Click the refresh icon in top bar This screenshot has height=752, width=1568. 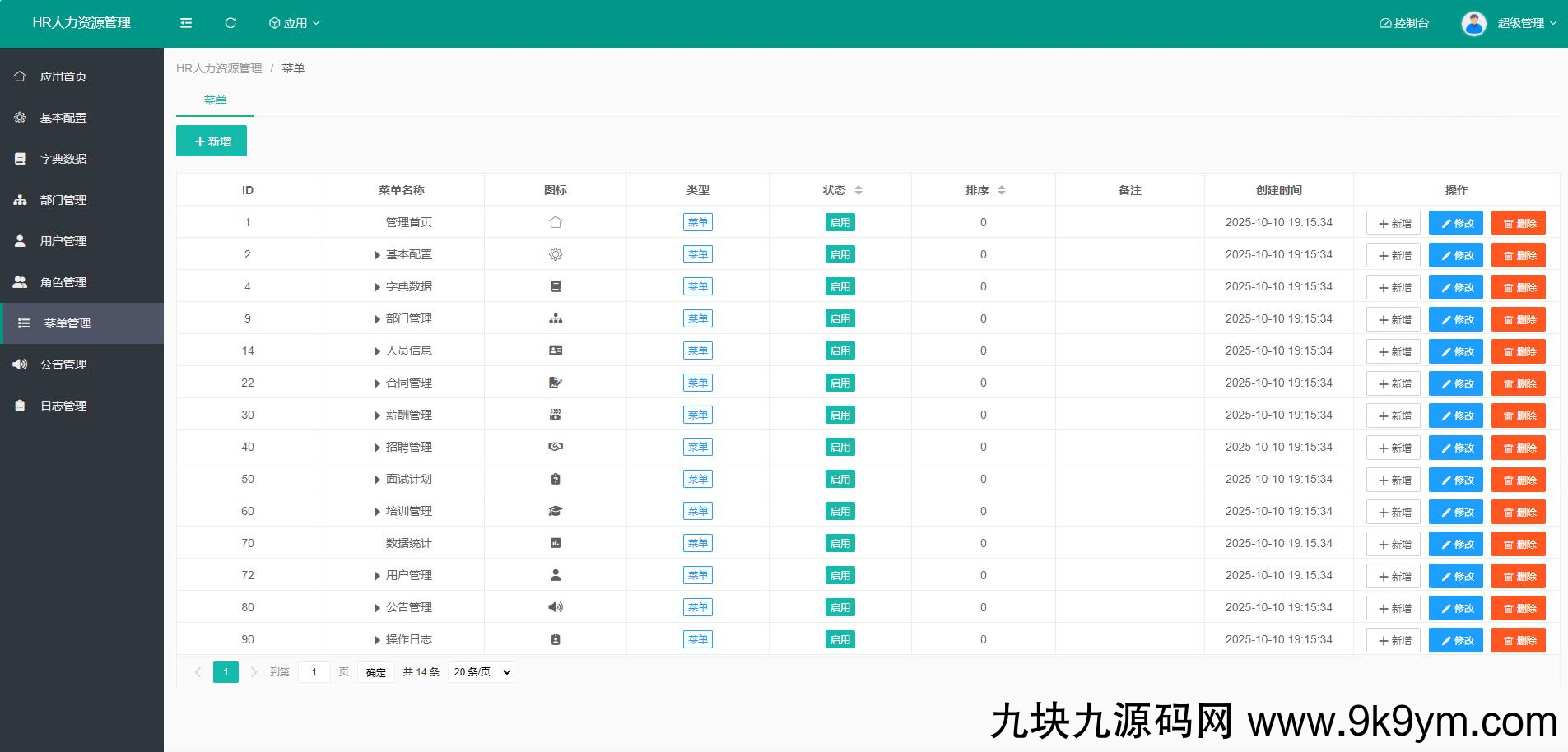pos(230,23)
